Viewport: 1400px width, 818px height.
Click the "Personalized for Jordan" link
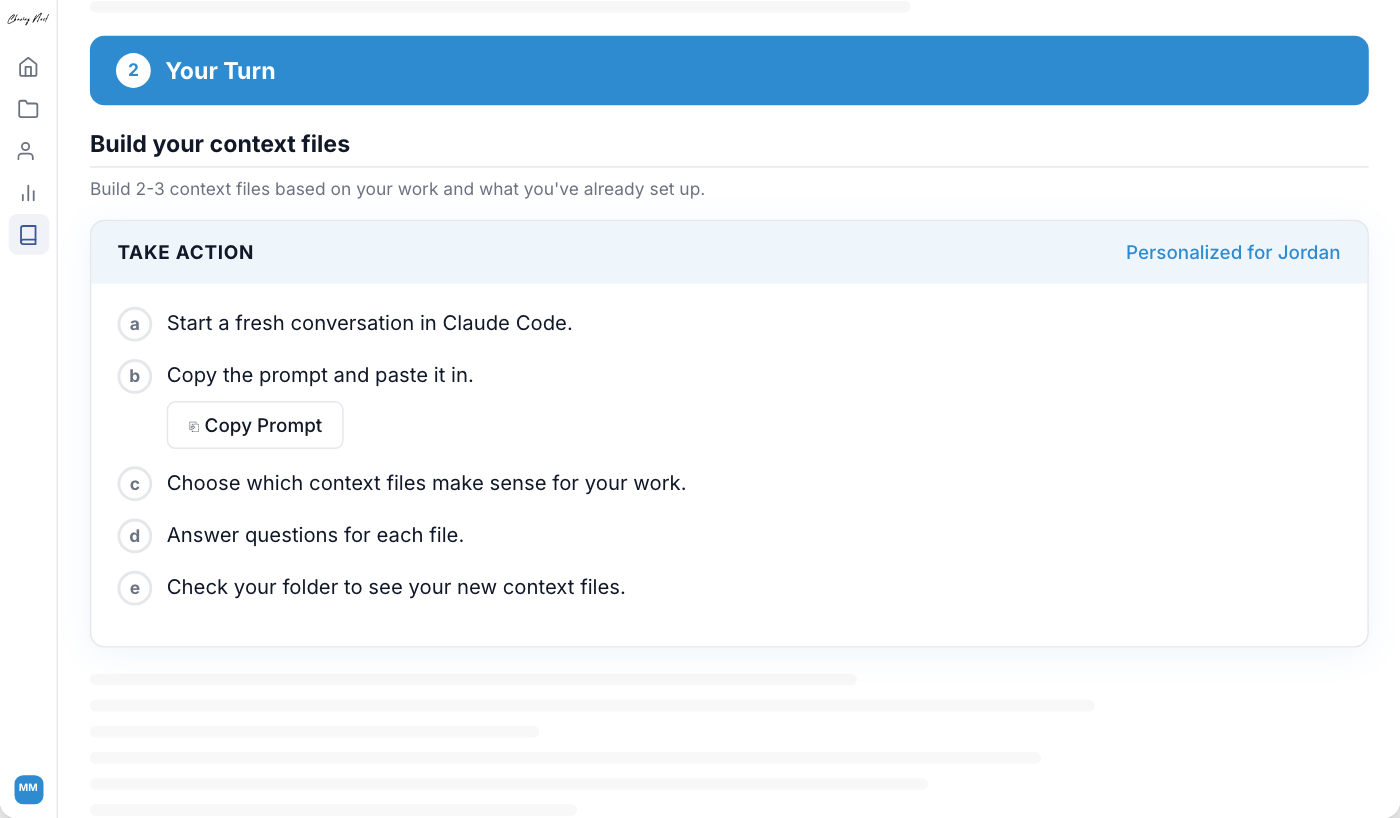[x=1233, y=252]
